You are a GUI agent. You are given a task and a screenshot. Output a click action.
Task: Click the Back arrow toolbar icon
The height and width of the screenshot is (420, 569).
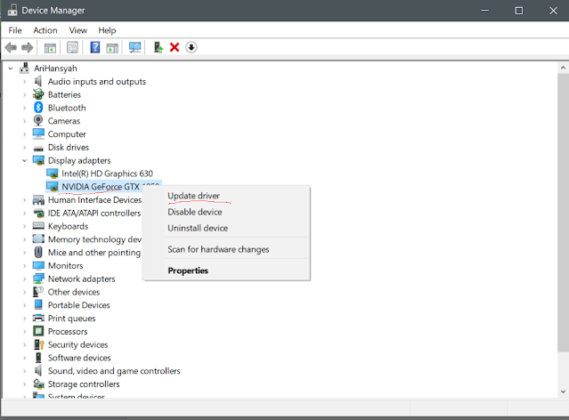click(11, 48)
